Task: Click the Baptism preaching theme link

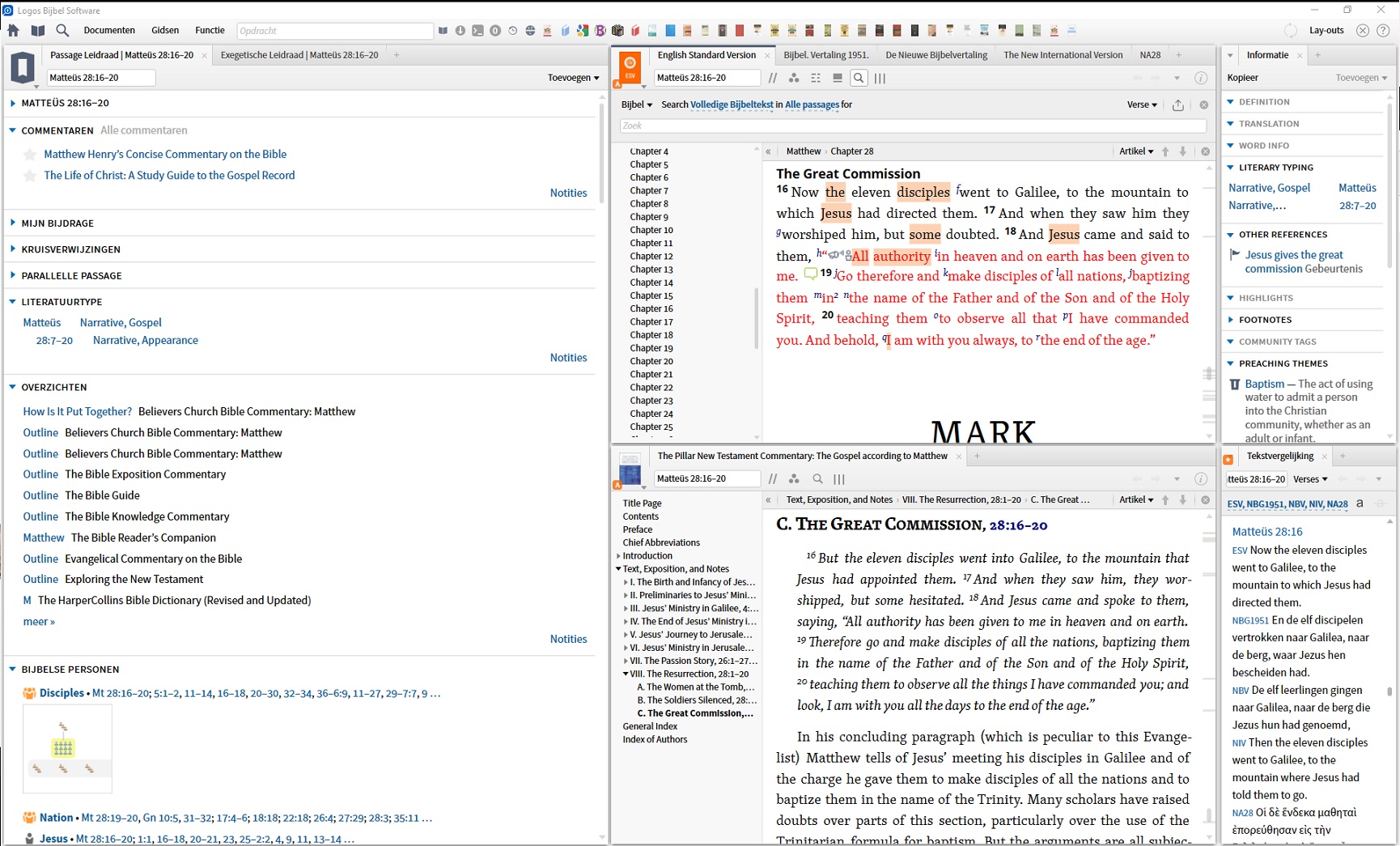Action: (1264, 384)
